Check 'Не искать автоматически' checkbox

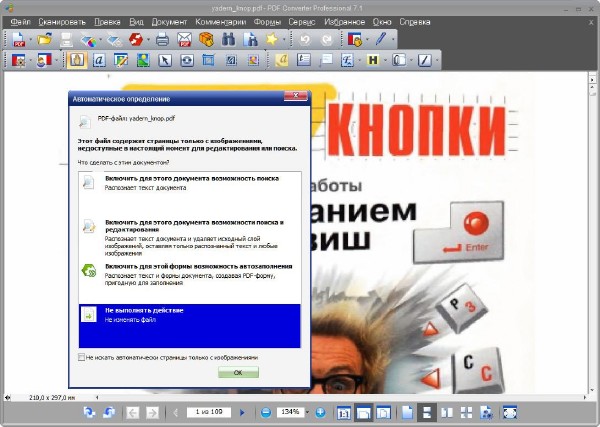82,357
